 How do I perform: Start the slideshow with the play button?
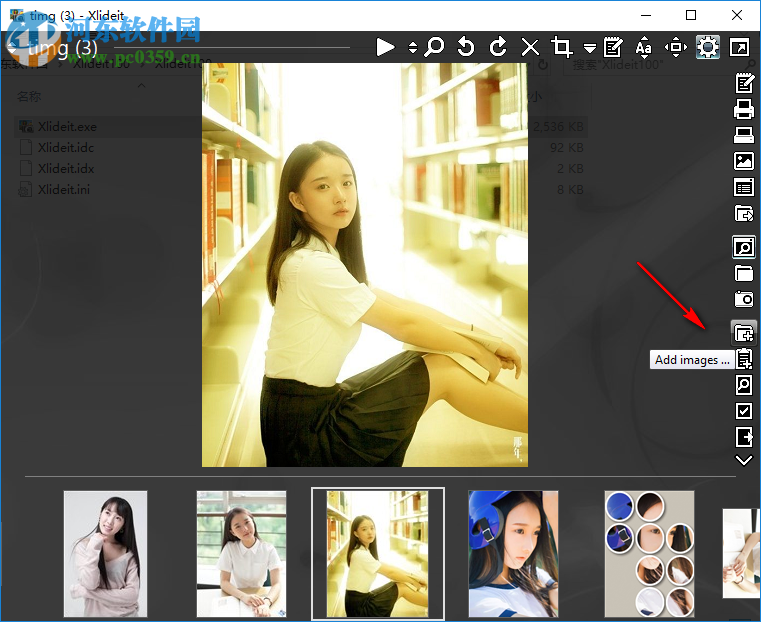[x=385, y=47]
